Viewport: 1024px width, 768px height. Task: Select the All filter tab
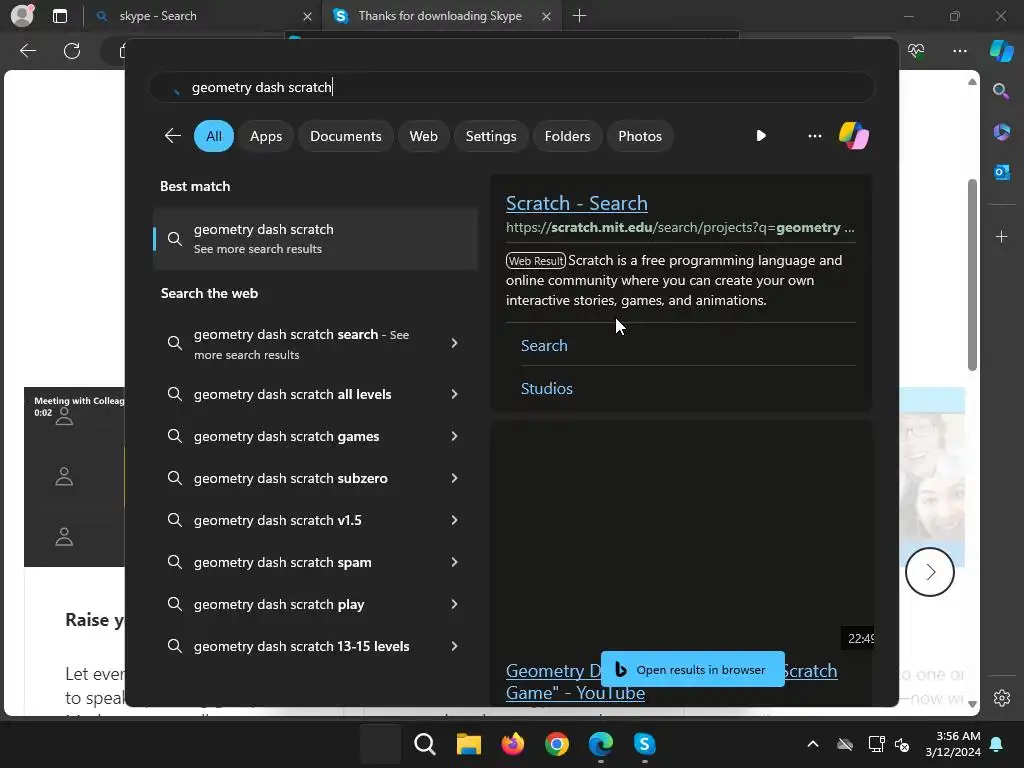click(x=214, y=136)
